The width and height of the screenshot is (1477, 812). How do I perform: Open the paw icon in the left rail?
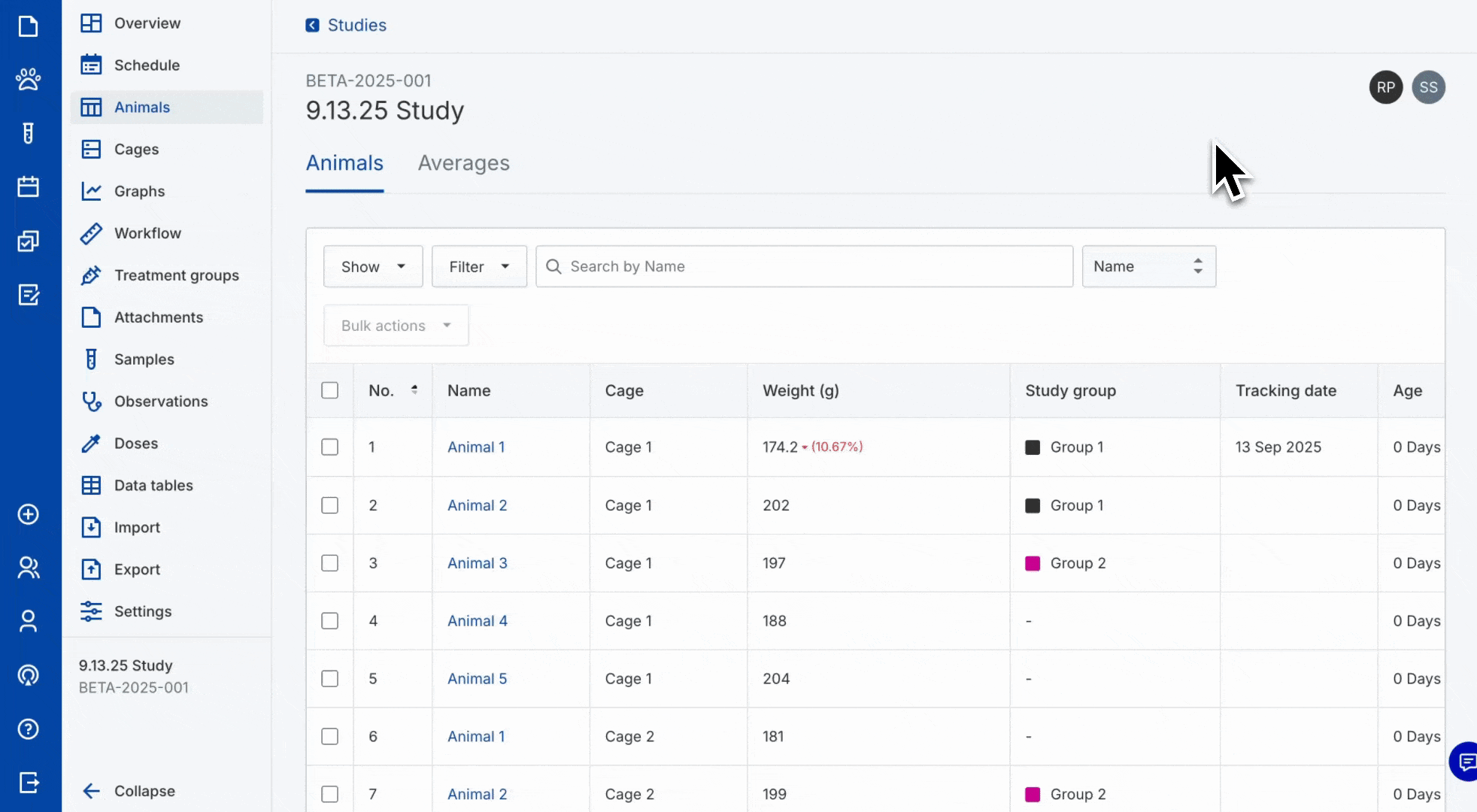29,80
